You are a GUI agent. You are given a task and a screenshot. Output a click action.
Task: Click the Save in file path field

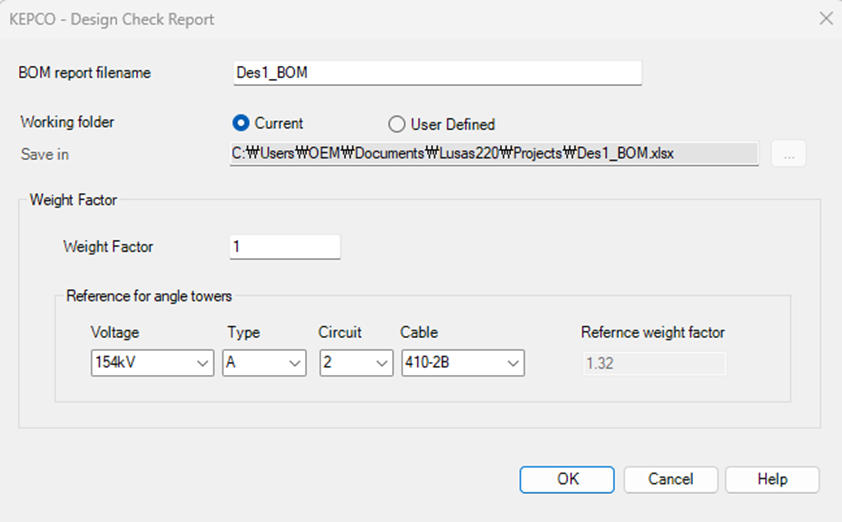click(494, 154)
